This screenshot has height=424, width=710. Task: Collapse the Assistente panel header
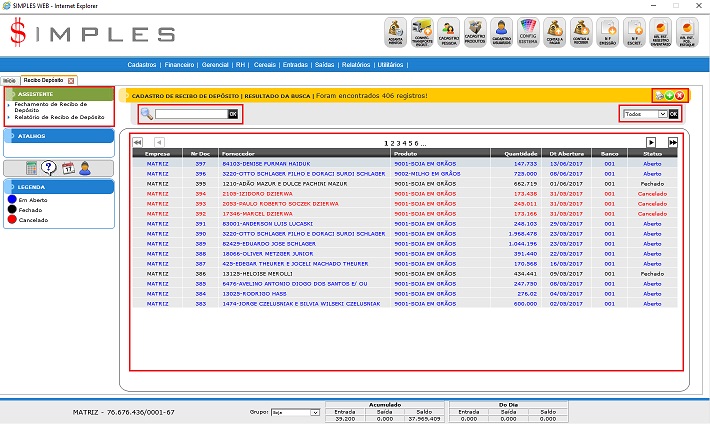click(60, 94)
